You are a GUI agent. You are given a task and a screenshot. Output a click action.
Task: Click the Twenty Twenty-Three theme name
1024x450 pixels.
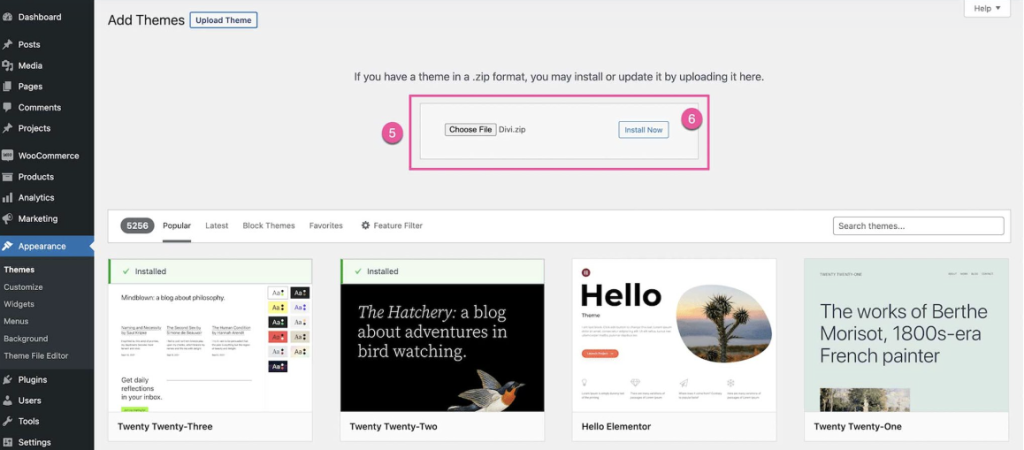click(165, 426)
